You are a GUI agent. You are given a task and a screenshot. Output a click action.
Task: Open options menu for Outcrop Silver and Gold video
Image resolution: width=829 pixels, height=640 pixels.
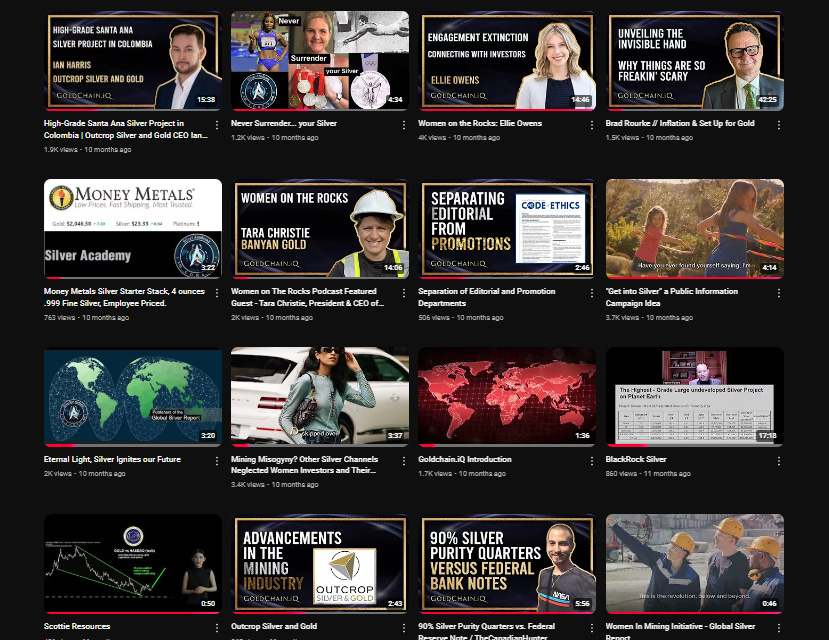click(x=404, y=628)
